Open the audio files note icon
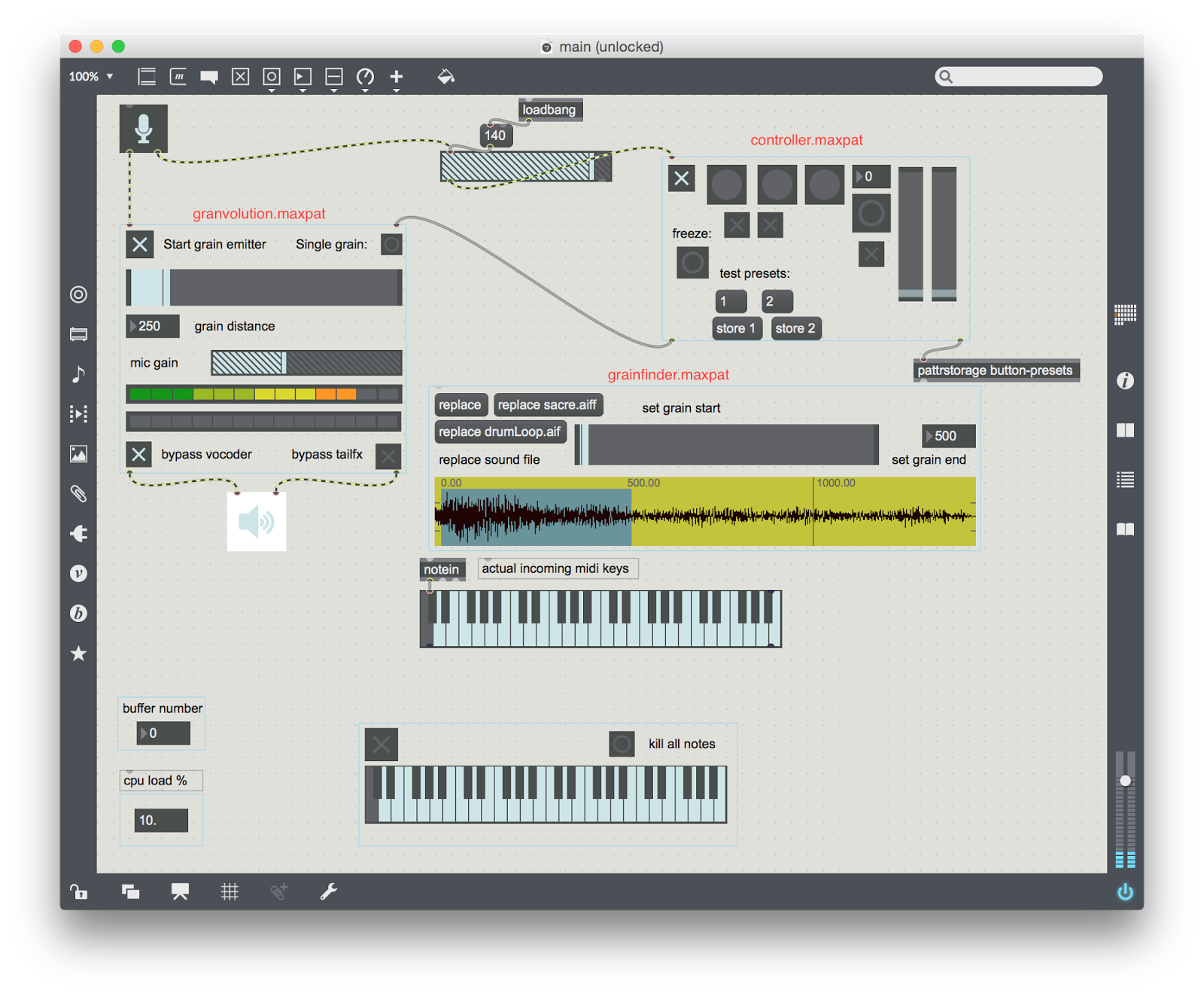 [x=78, y=374]
